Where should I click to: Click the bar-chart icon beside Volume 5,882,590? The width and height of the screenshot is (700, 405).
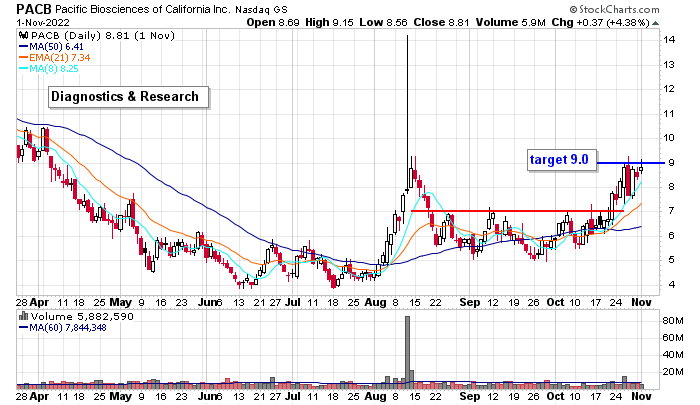[x=24, y=316]
